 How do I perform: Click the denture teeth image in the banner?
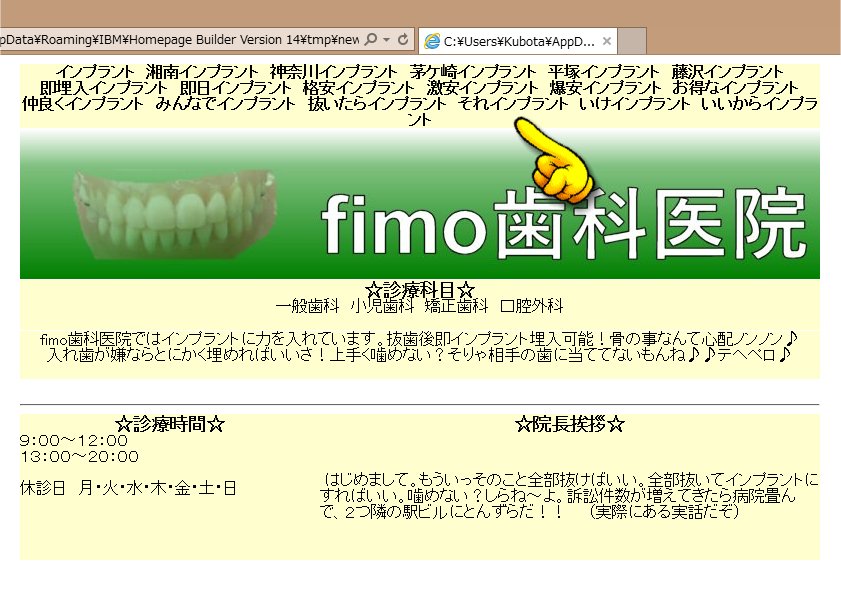pyautogui.click(x=174, y=213)
